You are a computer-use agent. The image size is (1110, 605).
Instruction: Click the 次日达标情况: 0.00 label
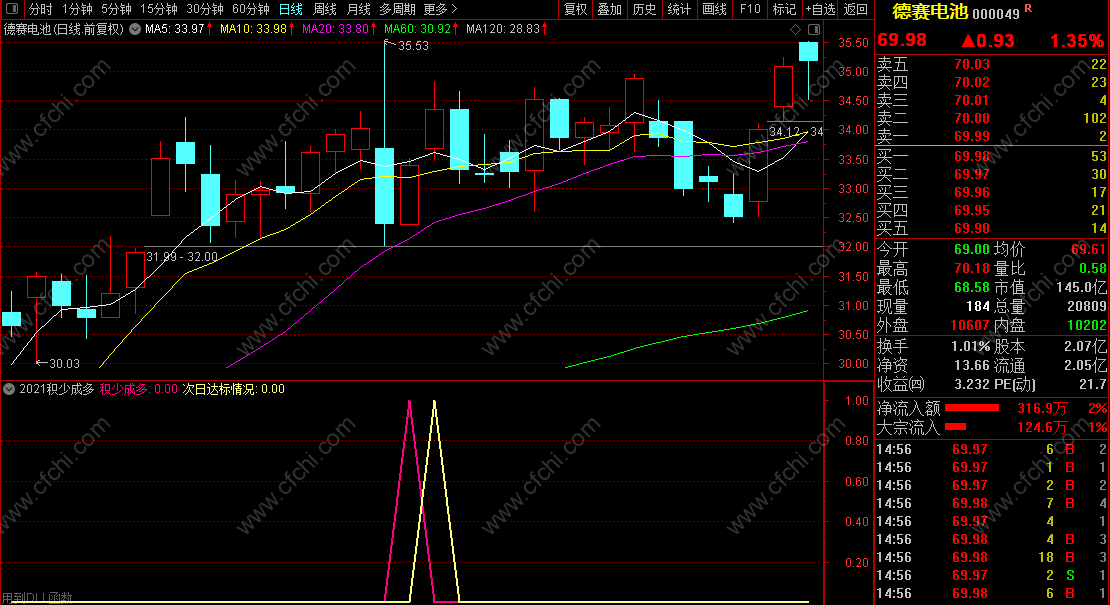pos(234,389)
